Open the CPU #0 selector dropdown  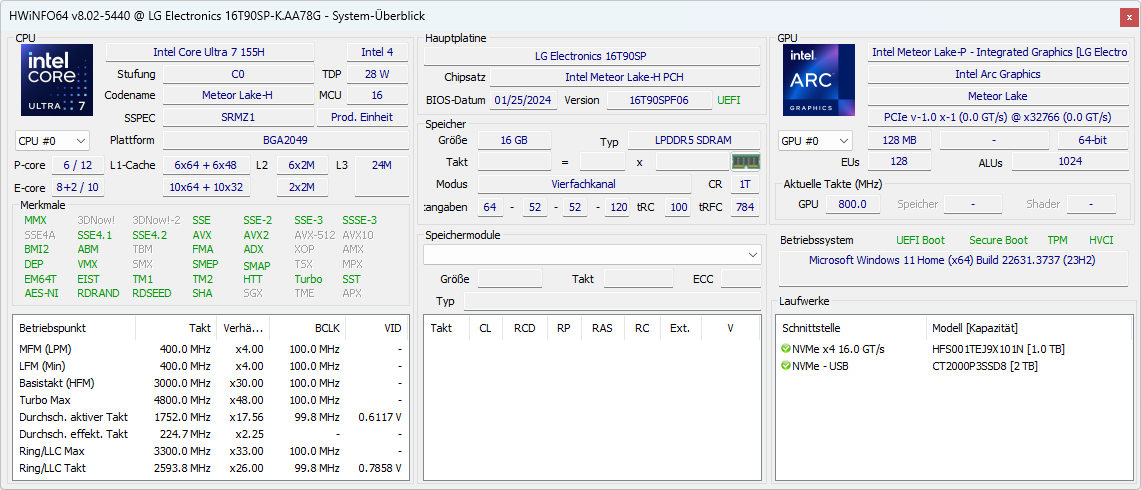[52, 141]
